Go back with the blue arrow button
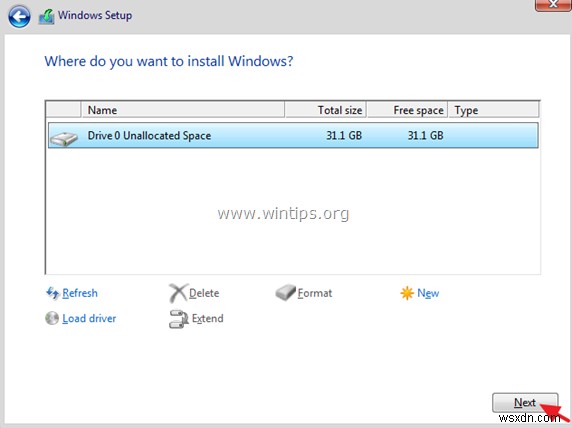The height and width of the screenshot is (428, 572). [19, 16]
